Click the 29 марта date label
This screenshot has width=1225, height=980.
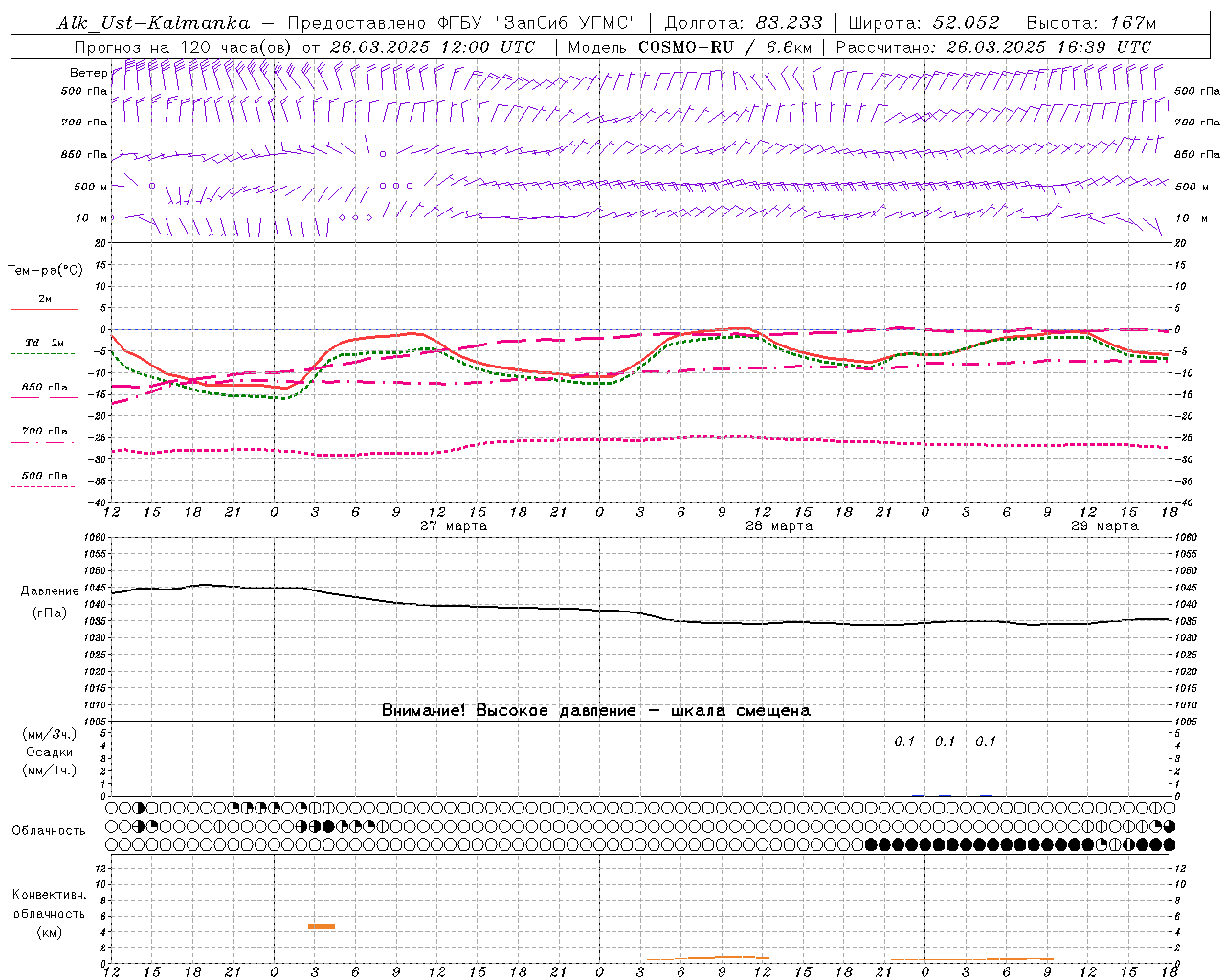[x=1104, y=526]
